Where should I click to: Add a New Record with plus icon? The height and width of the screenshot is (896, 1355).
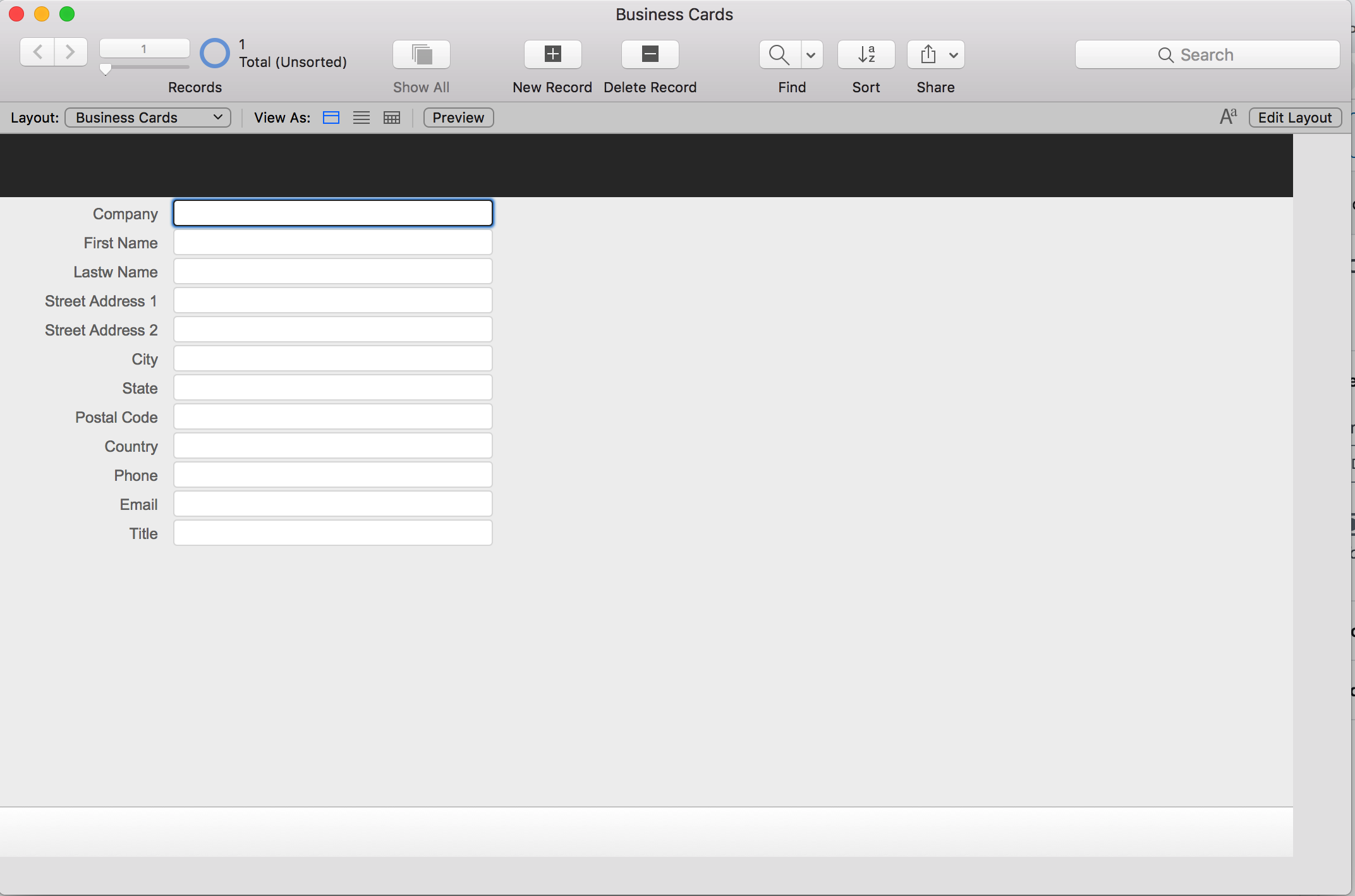553,54
